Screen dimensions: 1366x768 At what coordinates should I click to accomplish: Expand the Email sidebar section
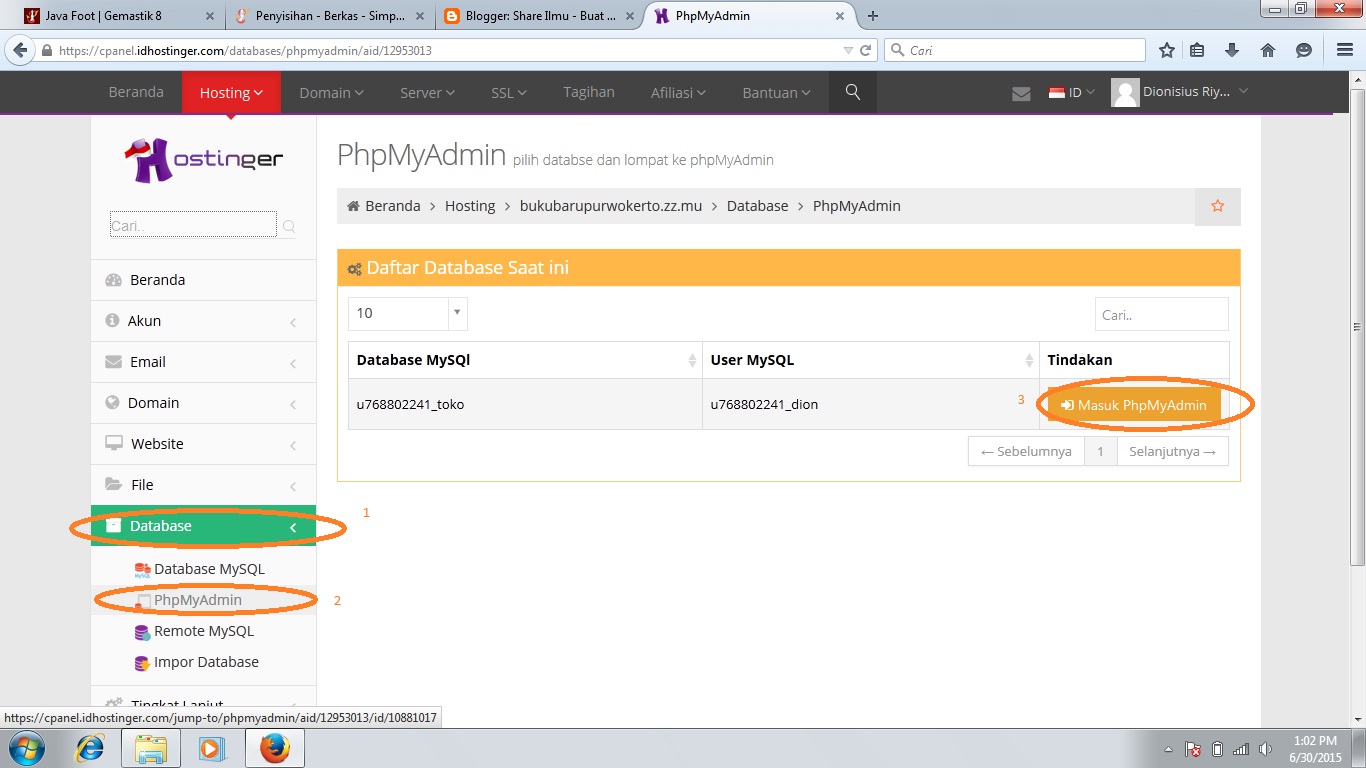(x=203, y=362)
